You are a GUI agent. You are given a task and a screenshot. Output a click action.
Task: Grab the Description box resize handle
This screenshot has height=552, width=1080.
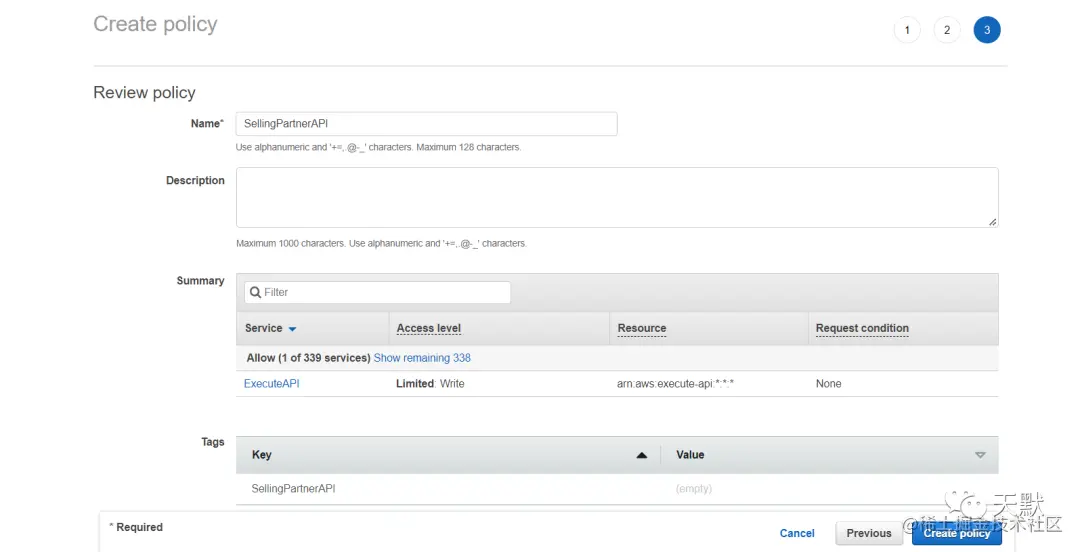(x=992, y=222)
